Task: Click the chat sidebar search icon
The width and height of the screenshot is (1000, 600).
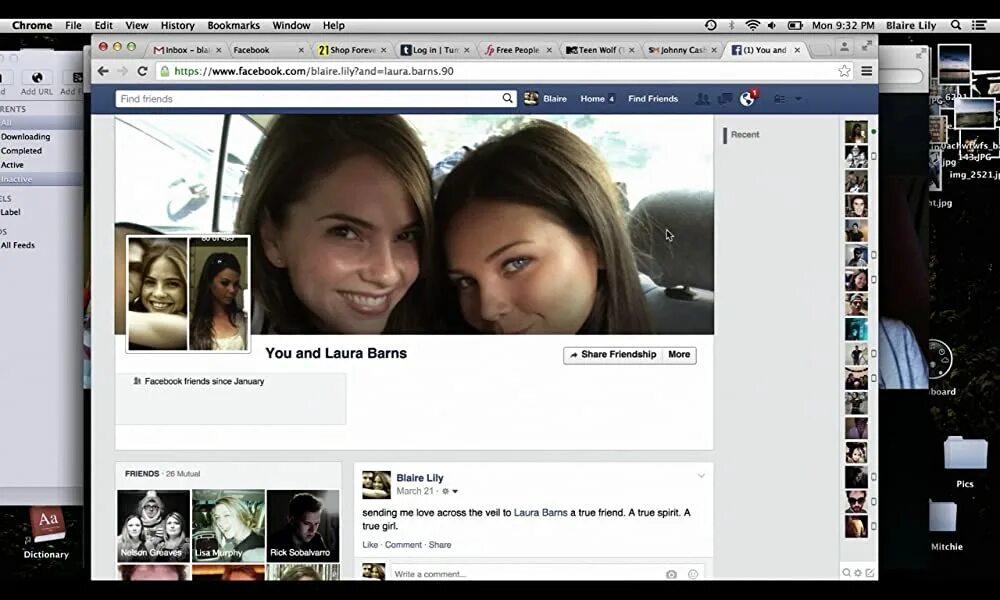Action: coord(846,573)
